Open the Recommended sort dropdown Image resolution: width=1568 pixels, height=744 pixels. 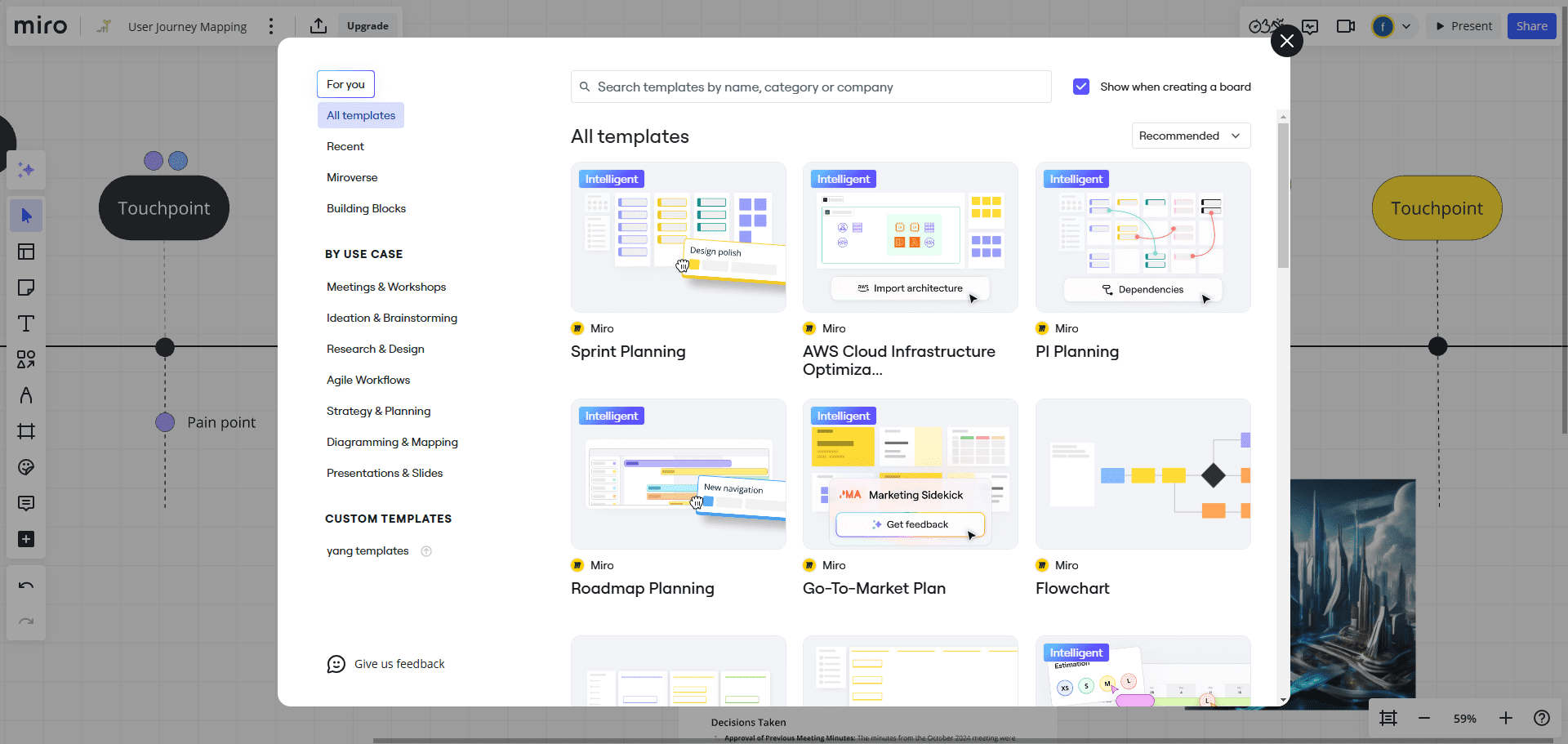(x=1190, y=136)
